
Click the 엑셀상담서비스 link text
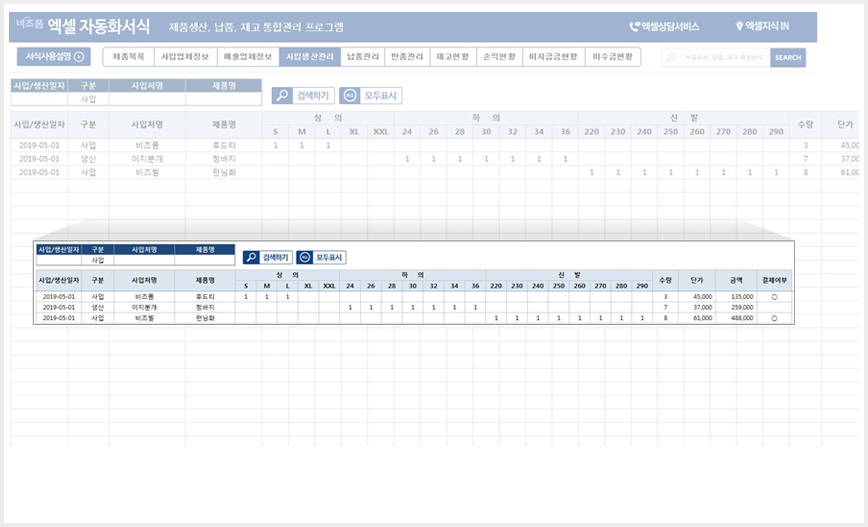click(x=670, y=27)
